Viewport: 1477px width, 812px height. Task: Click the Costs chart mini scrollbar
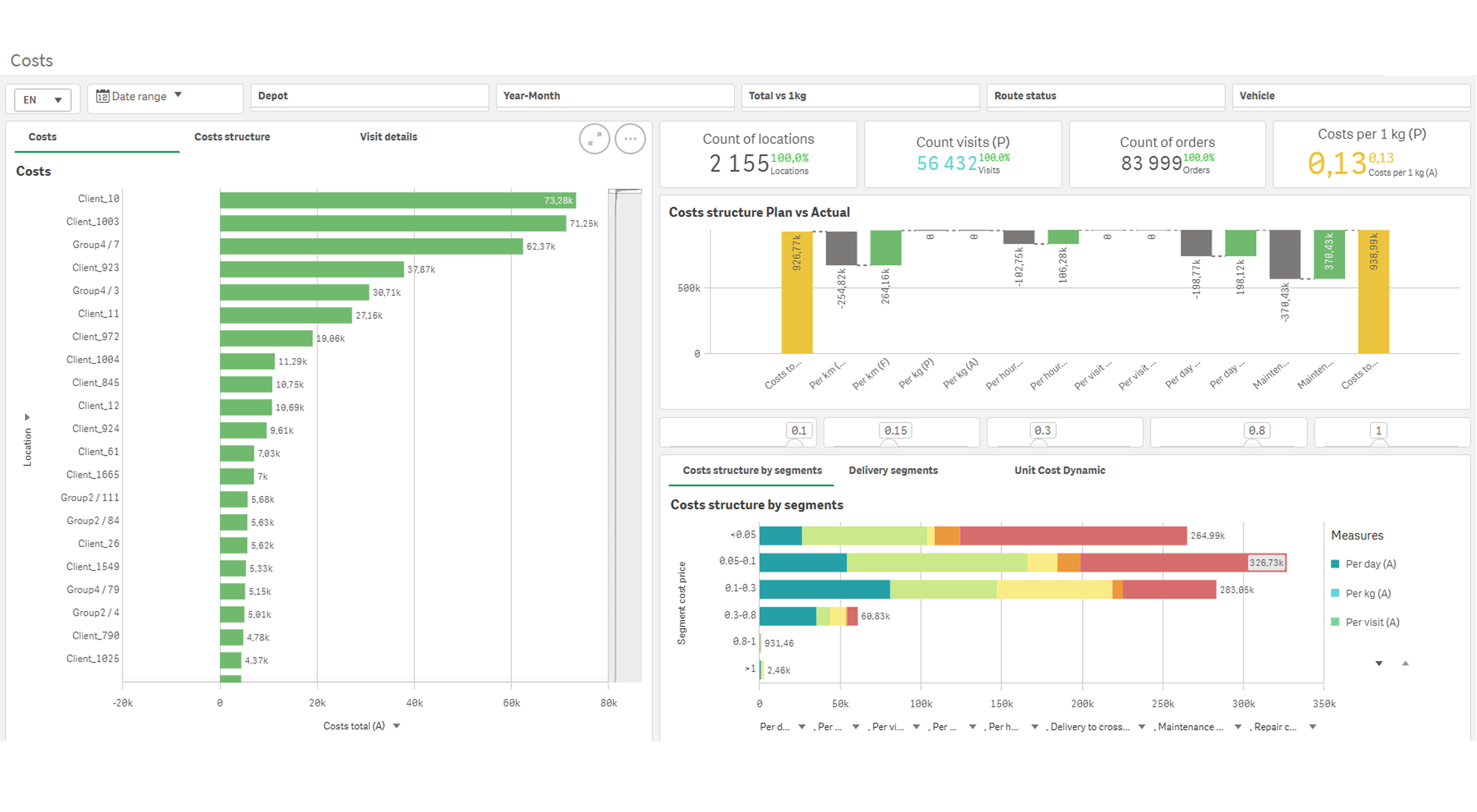point(625,436)
